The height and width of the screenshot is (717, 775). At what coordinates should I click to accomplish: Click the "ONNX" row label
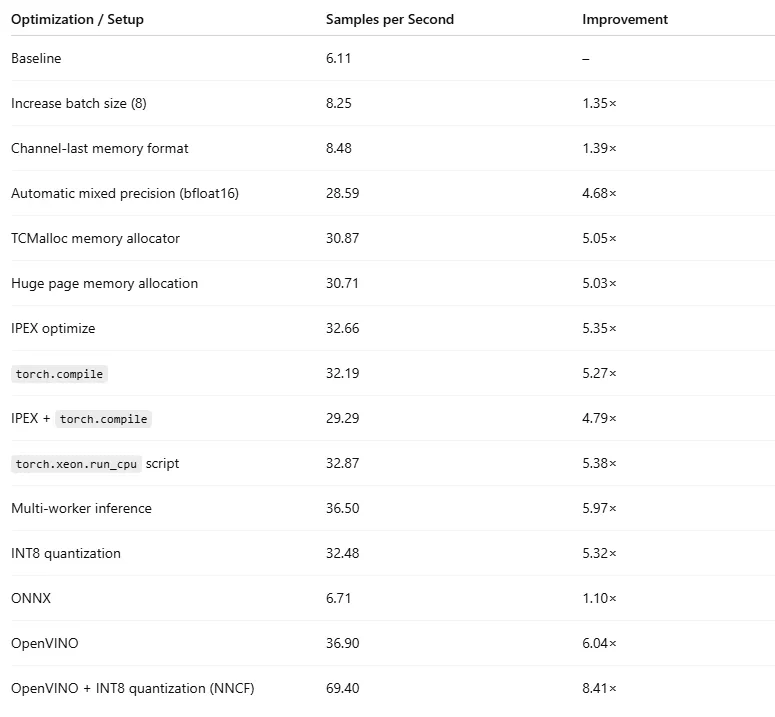tap(30, 598)
